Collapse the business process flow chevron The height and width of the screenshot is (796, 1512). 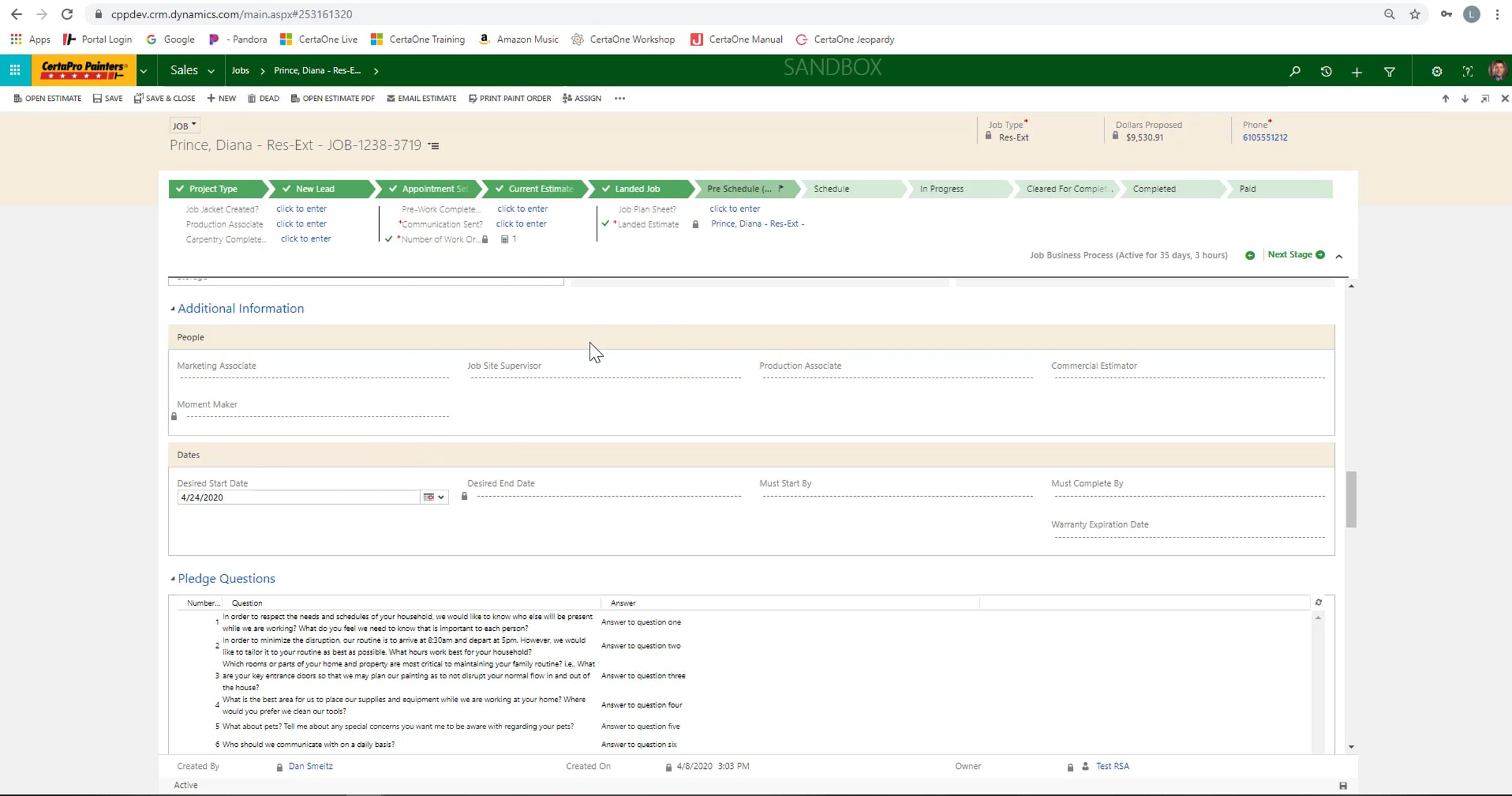coord(1339,256)
